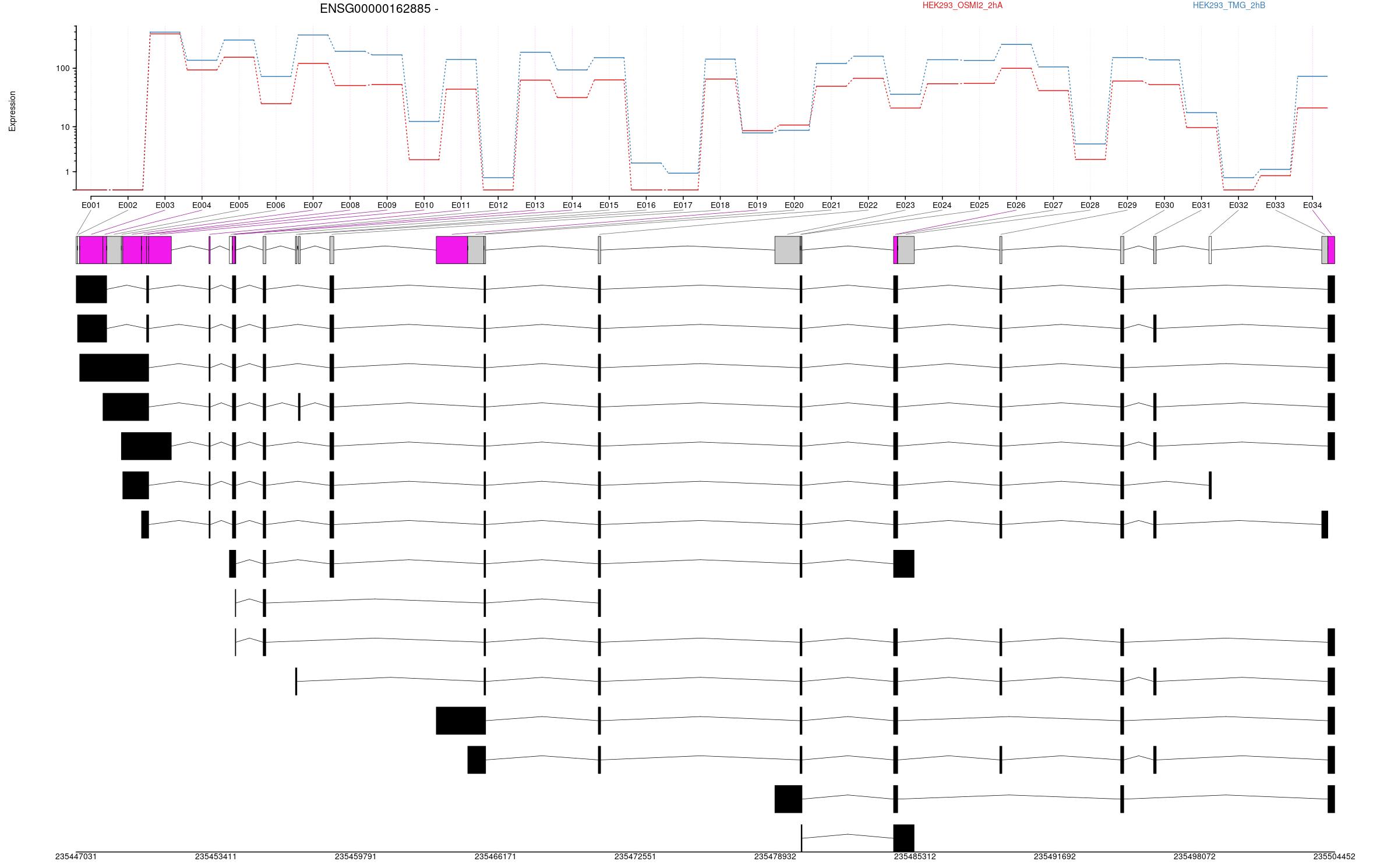Click exon label E006

tap(276, 205)
